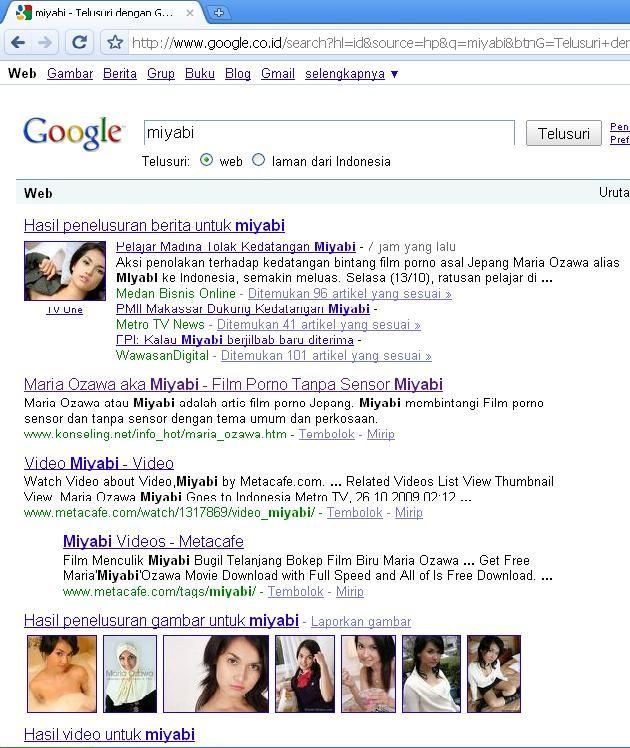The image size is (630, 748).
Task: Open 'Ditemukan 96 artikel yang sesuai' link
Action: pyautogui.click(x=350, y=293)
